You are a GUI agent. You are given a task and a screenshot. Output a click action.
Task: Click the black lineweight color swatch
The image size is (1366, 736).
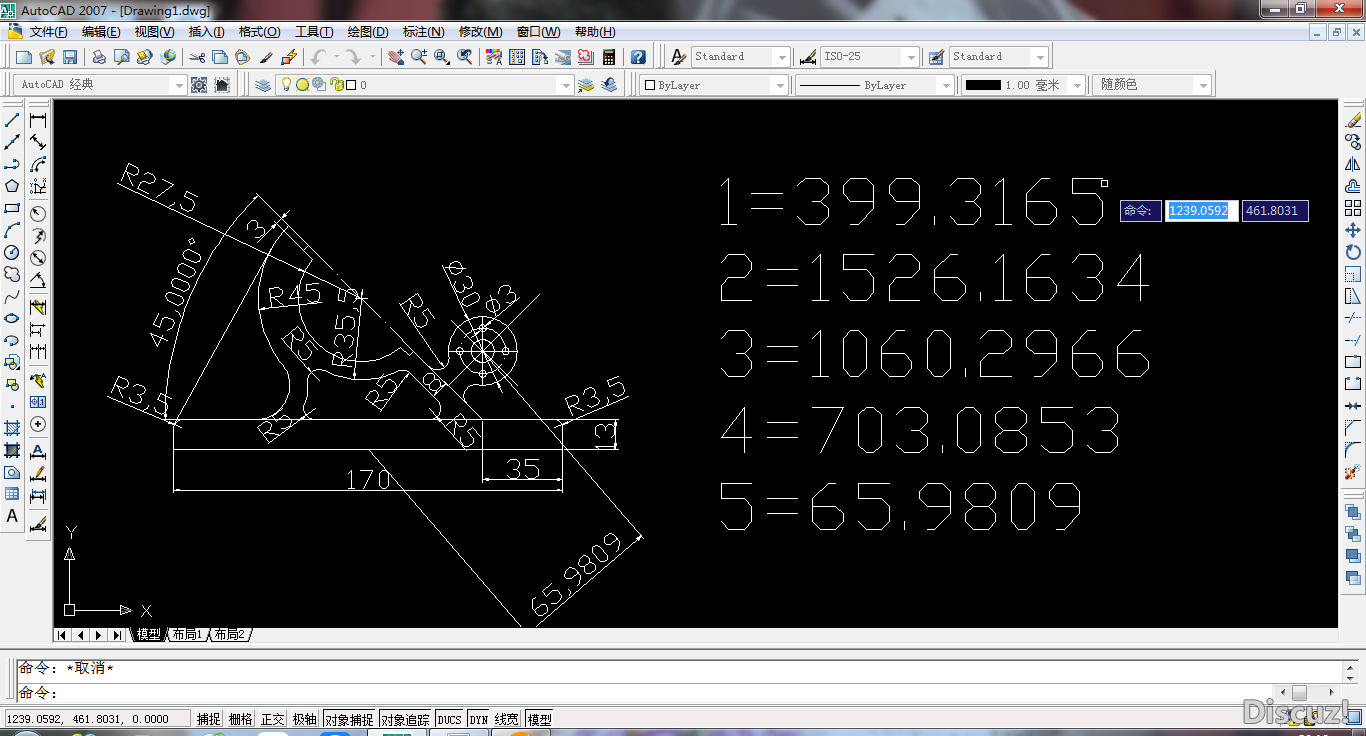pyautogui.click(x=983, y=85)
